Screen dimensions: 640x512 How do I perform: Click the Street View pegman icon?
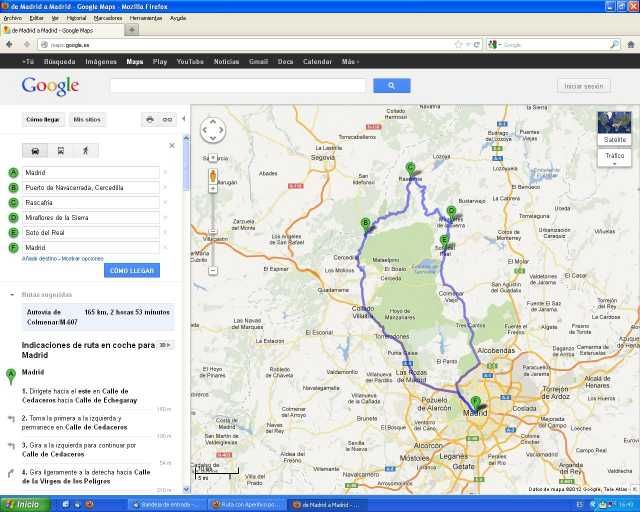[x=213, y=178]
